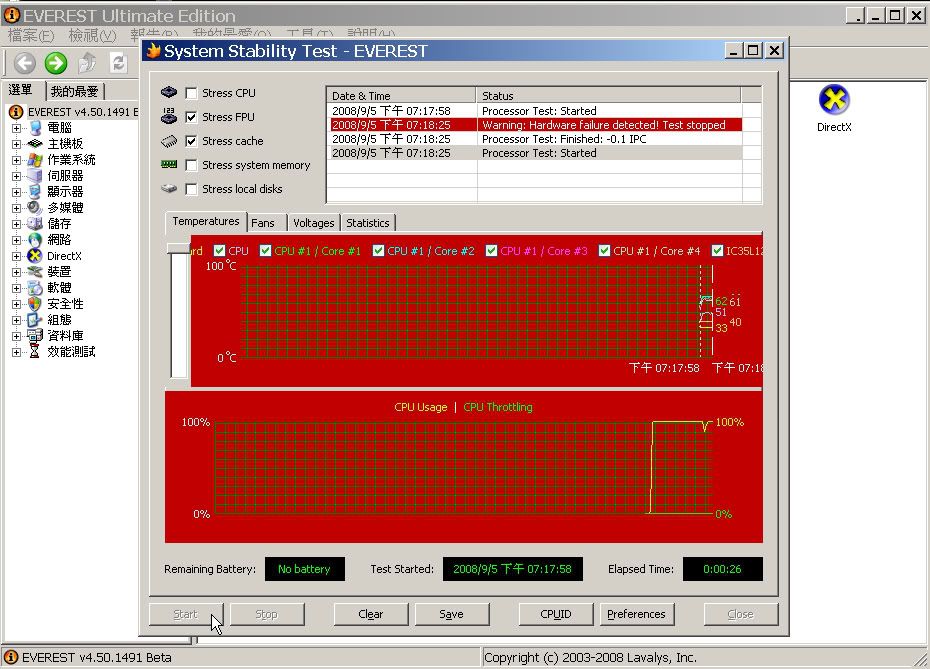This screenshot has height=669, width=930.
Task: Click the Save button
Action: click(x=451, y=614)
